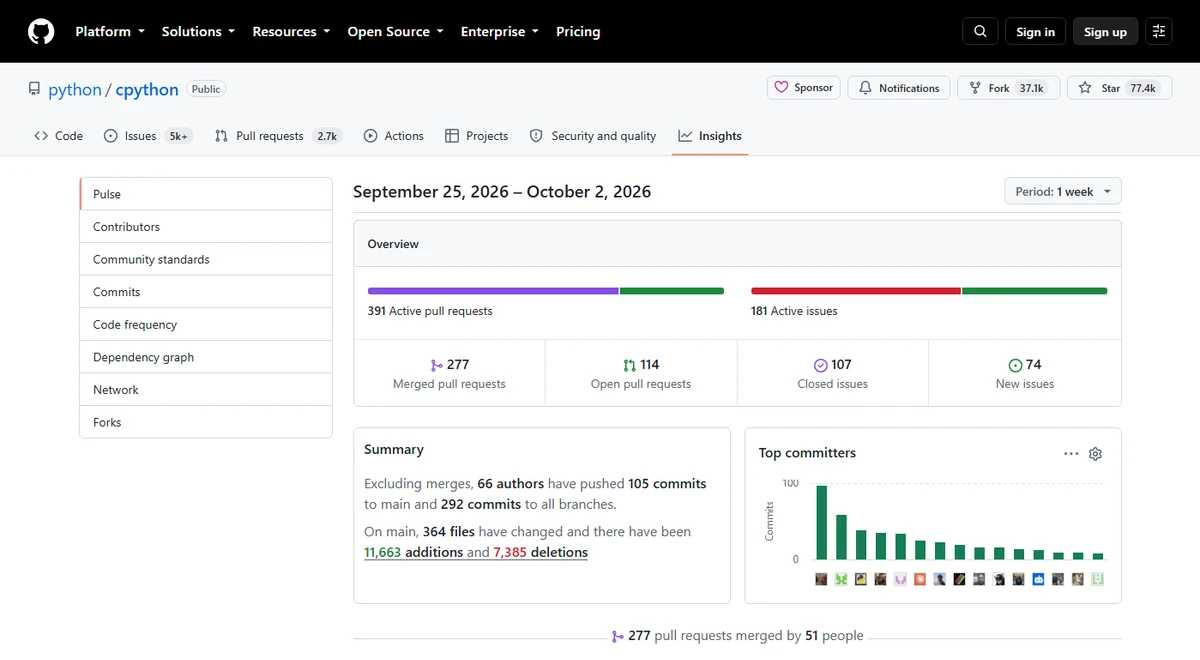Click the 7,385 deletions text
This screenshot has width=1200, height=660.
click(x=540, y=552)
